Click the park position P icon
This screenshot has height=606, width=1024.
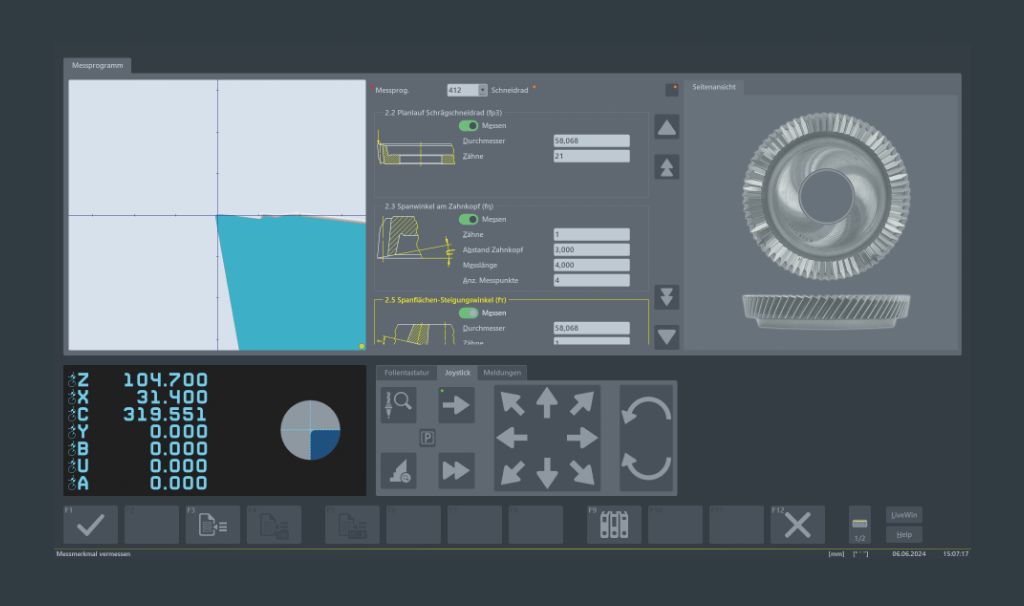[427, 438]
